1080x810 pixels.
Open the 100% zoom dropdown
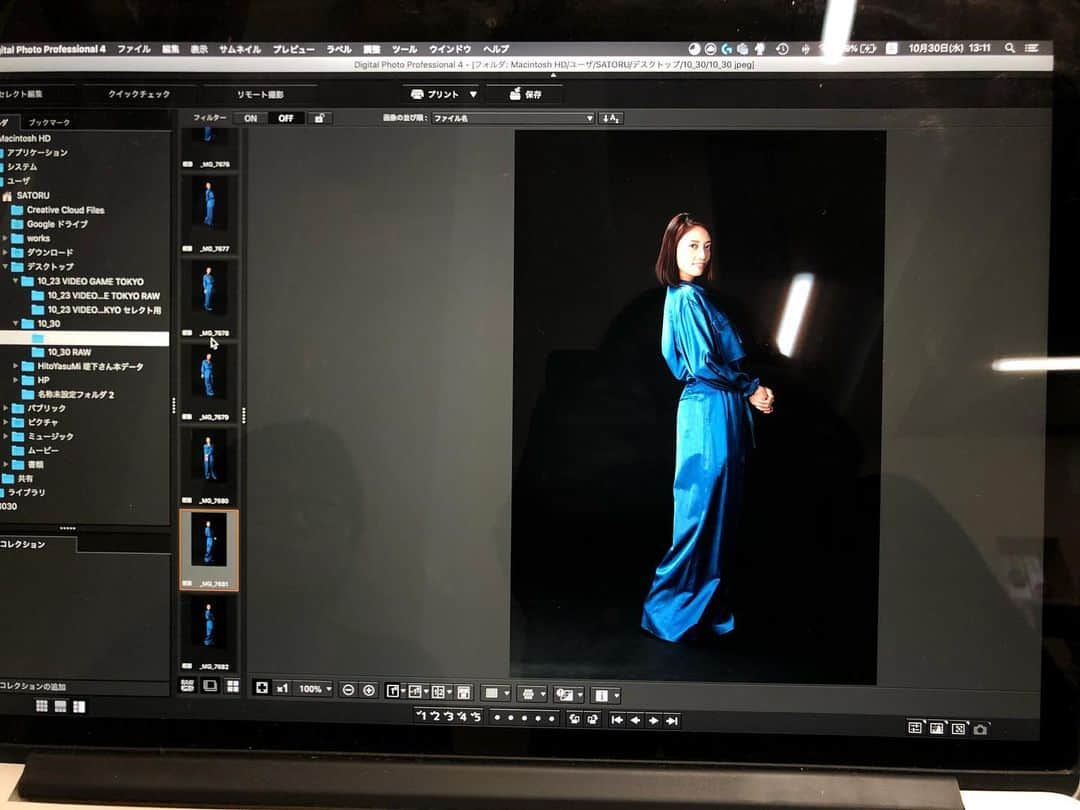point(314,689)
